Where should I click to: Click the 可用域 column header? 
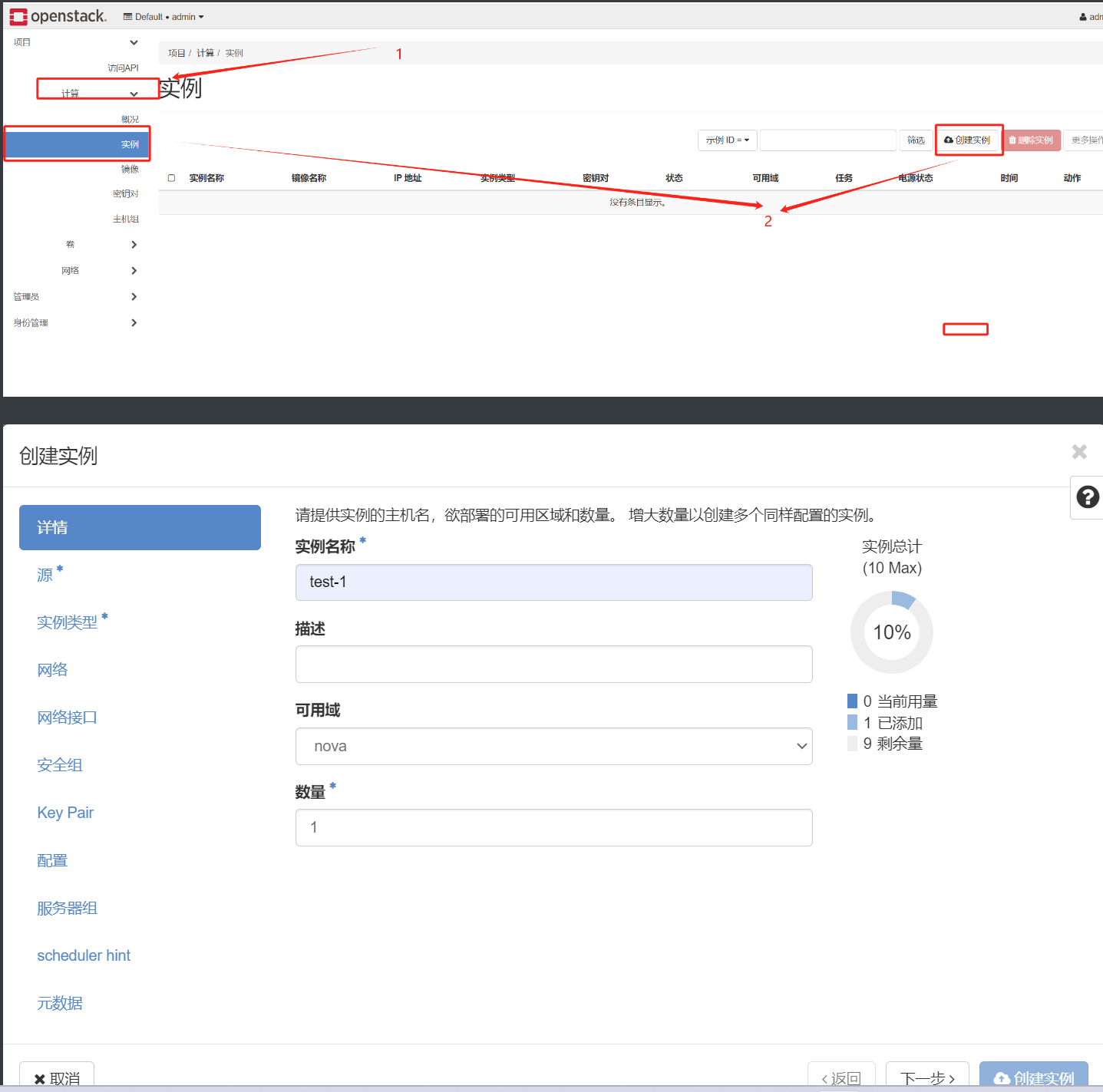click(765, 178)
